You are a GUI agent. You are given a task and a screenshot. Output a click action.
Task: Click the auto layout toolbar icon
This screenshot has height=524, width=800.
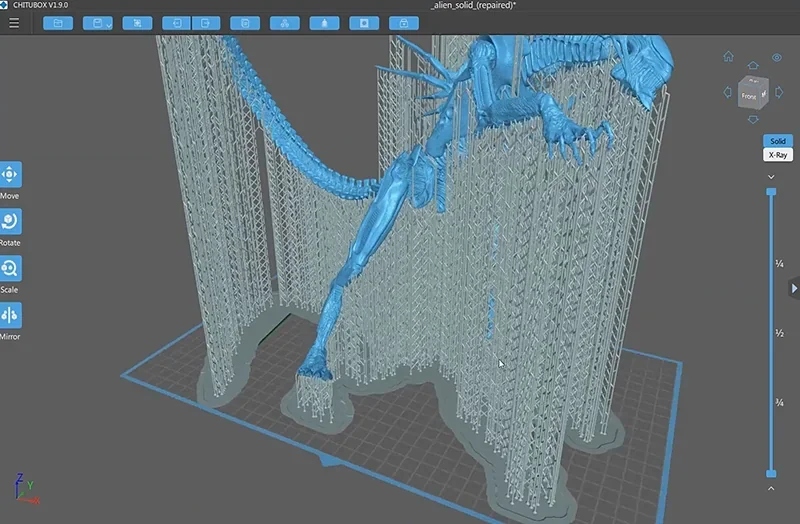(285, 23)
